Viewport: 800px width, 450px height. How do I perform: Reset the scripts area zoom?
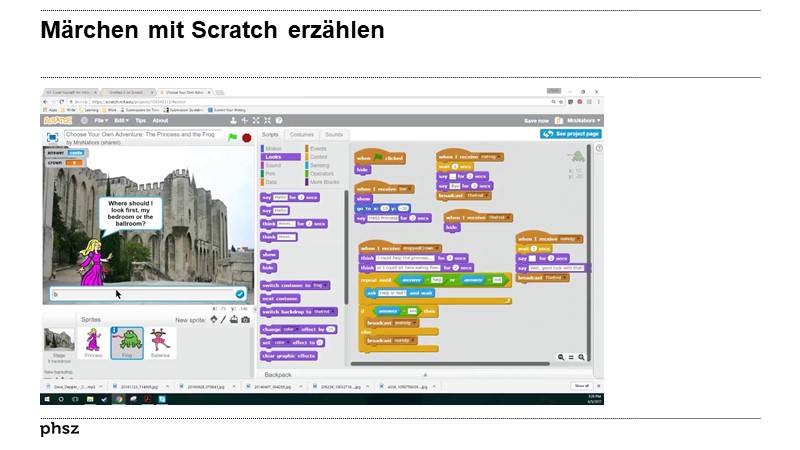click(x=571, y=357)
